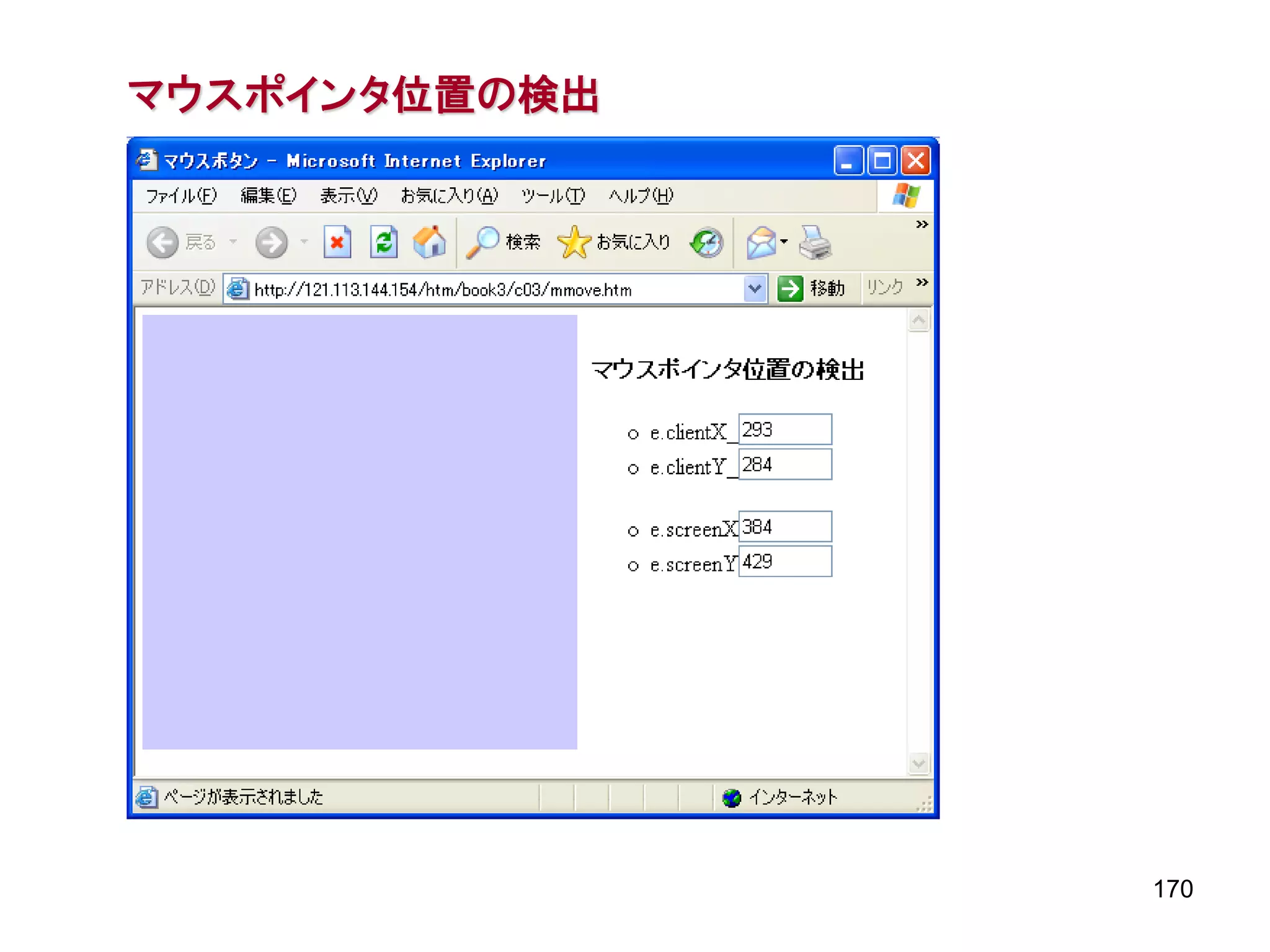Click the window resize grip corner
The image size is (1270, 952).
pyautogui.click(x=924, y=804)
